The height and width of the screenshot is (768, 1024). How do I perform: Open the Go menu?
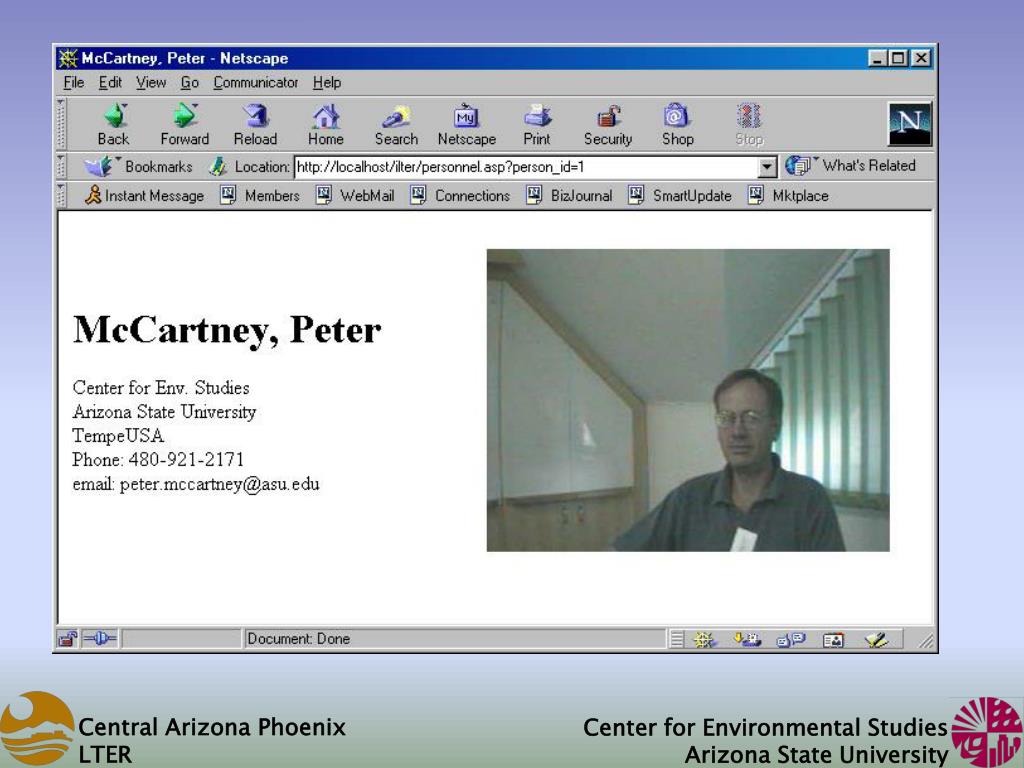[x=189, y=82]
